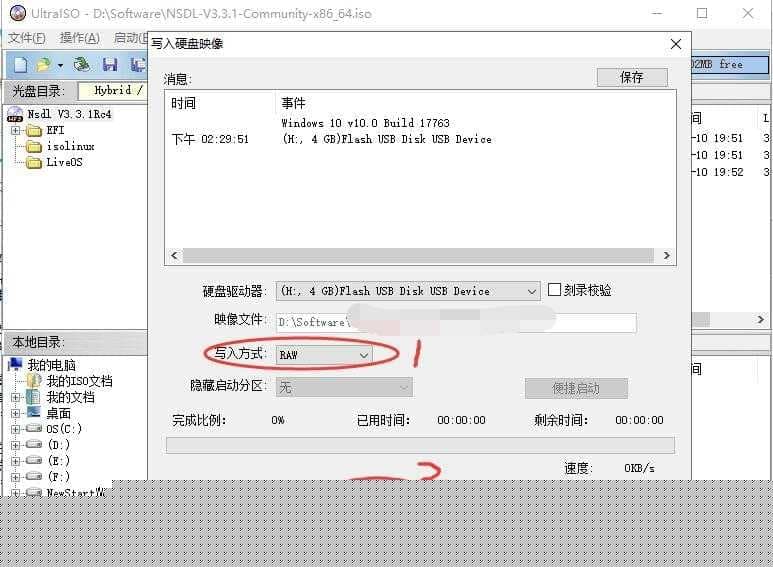Click the 桌面 desktop icon

[34, 412]
